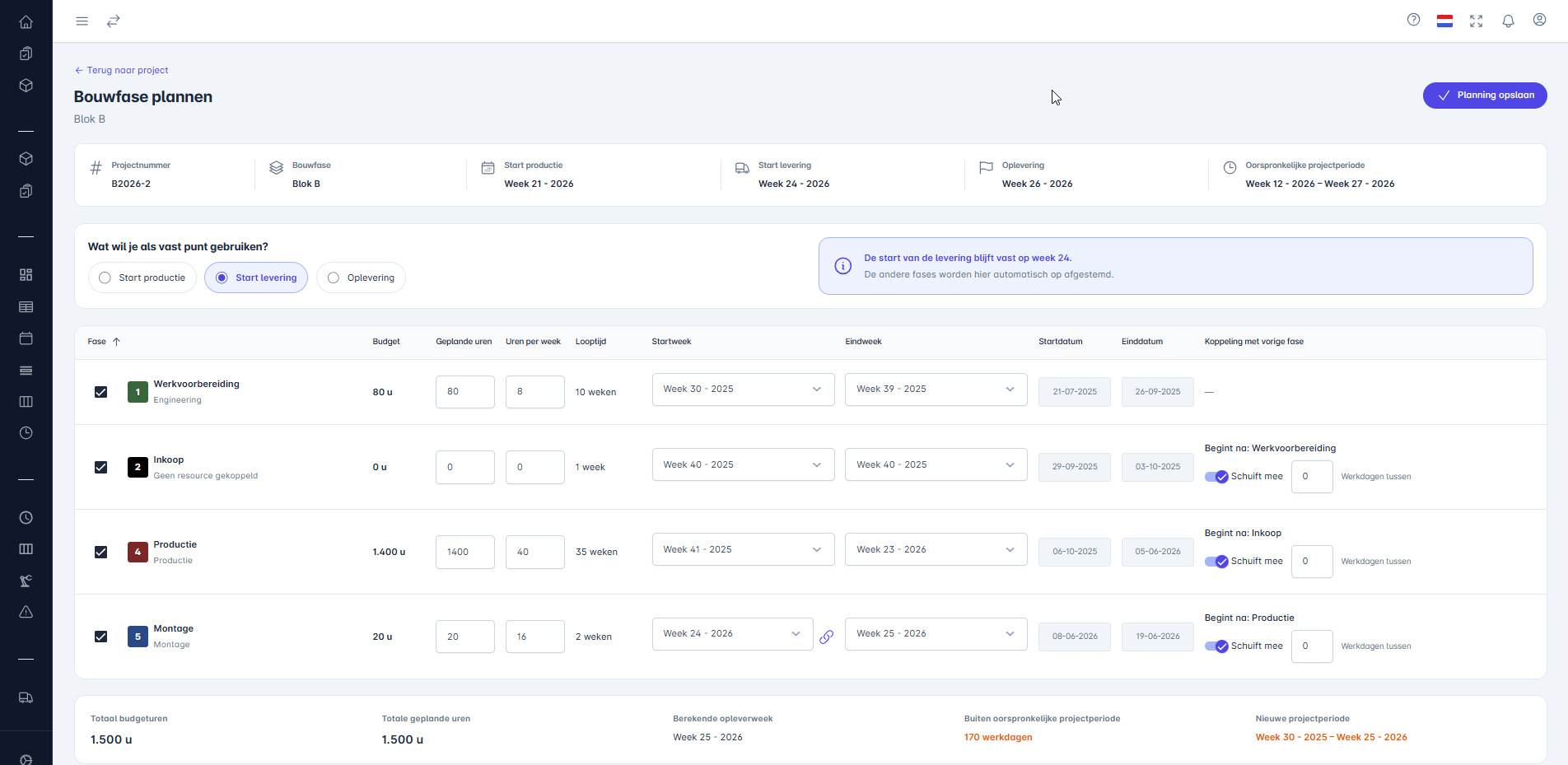Screen dimensions: 1568x765
Task: Sort by Fase column arrow
Action: [116, 342]
